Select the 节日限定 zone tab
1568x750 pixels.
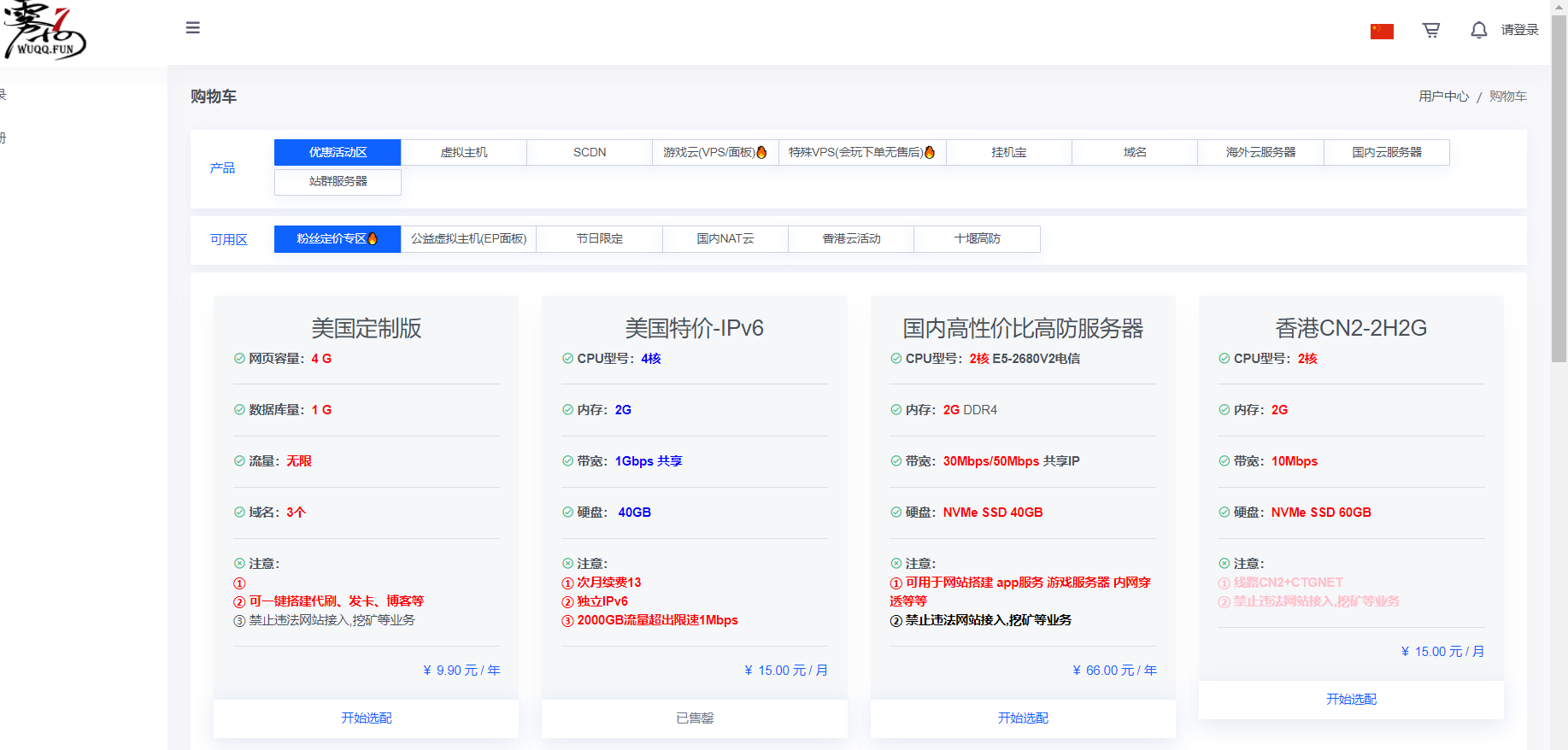[599, 239]
